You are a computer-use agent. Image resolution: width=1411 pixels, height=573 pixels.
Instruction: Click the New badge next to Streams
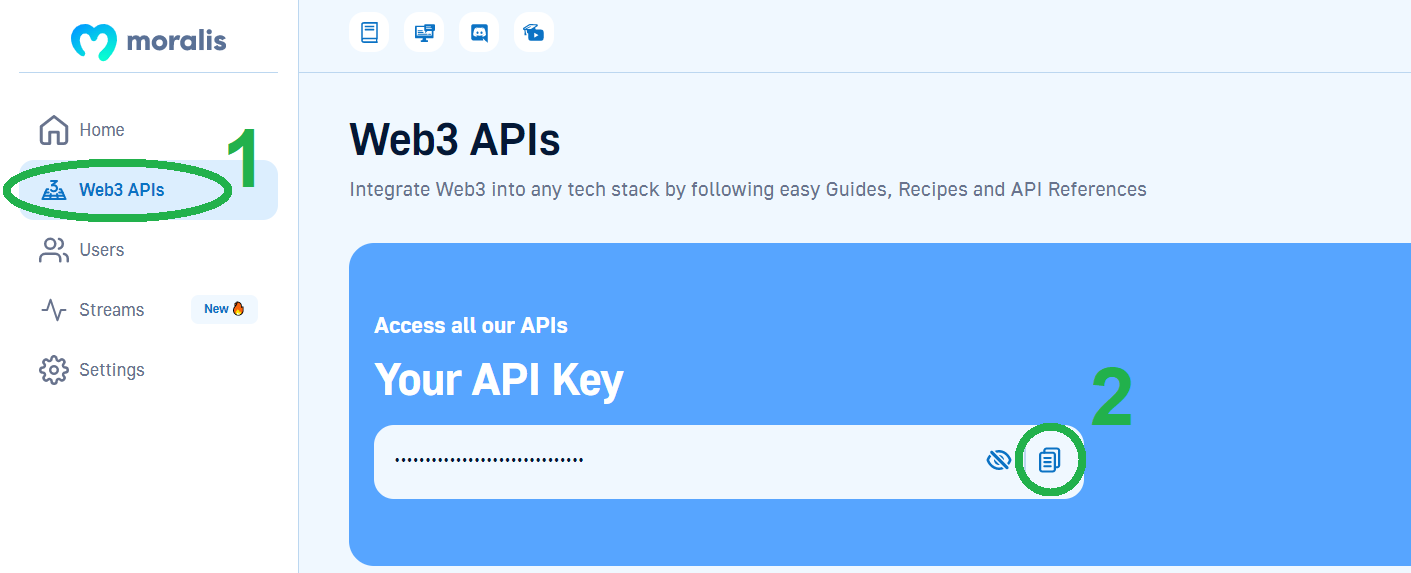[x=224, y=310]
